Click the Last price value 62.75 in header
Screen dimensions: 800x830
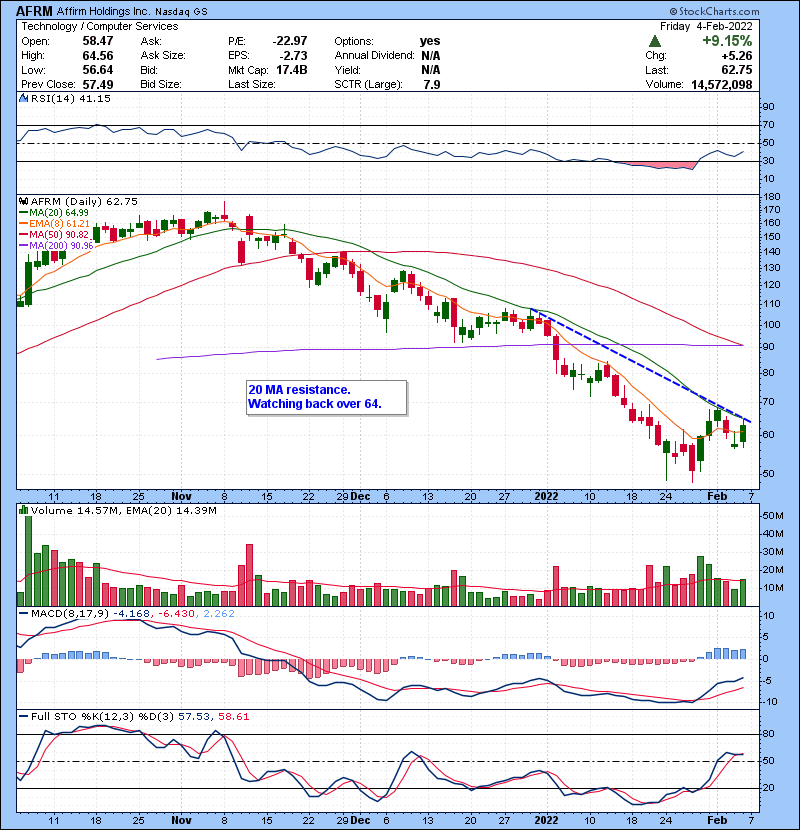pos(736,70)
